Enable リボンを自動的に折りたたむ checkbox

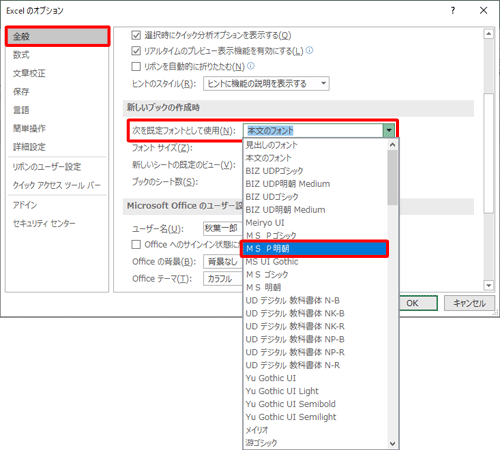[x=136, y=66]
